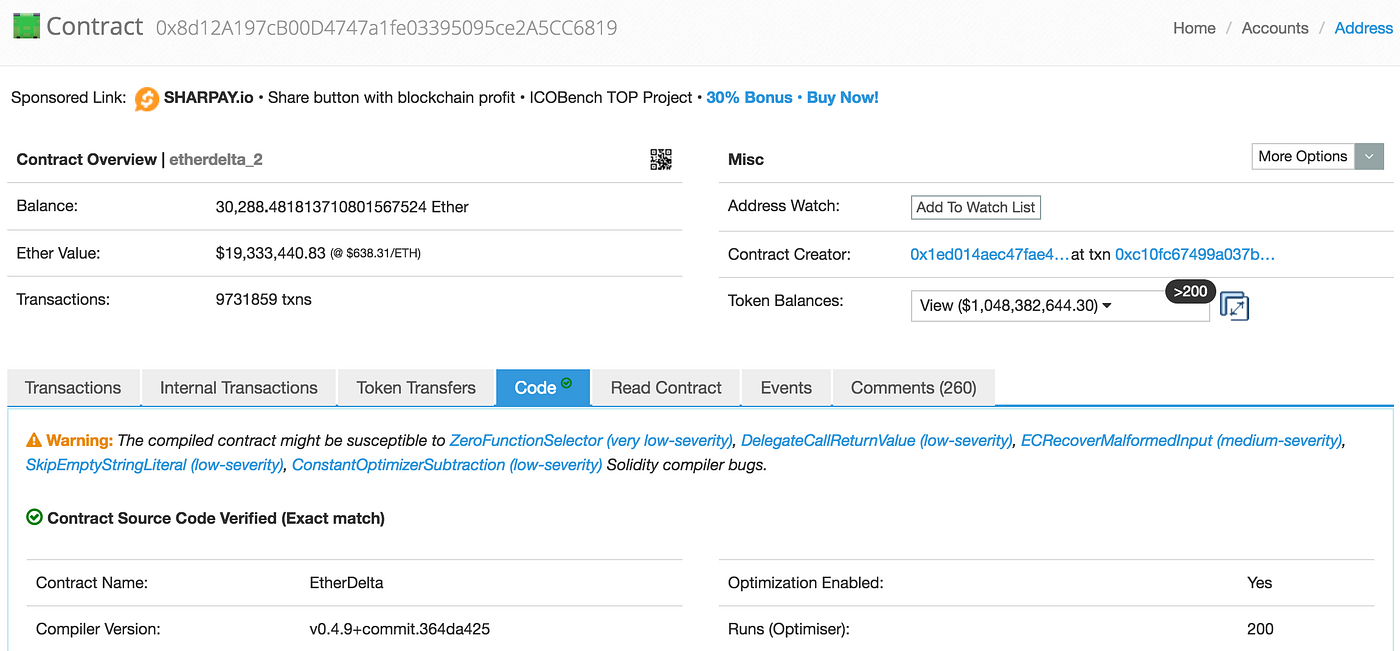Click the SHARPAY.io sponsored text
This screenshot has height=651, width=1400.
point(210,98)
